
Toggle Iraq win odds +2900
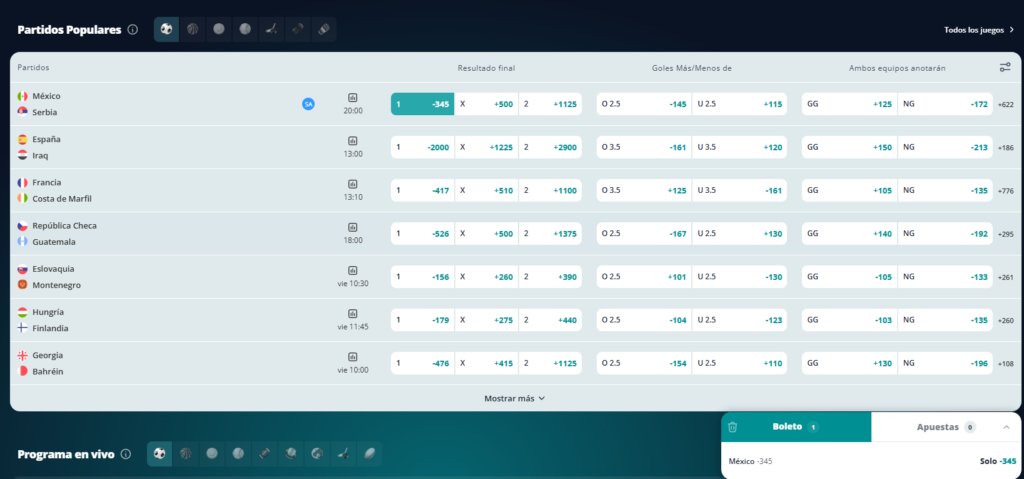(x=551, y=147)
